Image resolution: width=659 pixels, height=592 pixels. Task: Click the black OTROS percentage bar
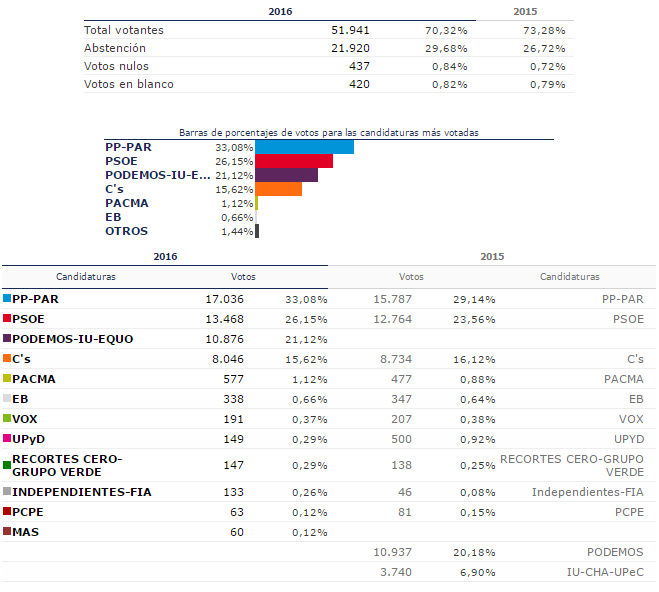[257, 231]
